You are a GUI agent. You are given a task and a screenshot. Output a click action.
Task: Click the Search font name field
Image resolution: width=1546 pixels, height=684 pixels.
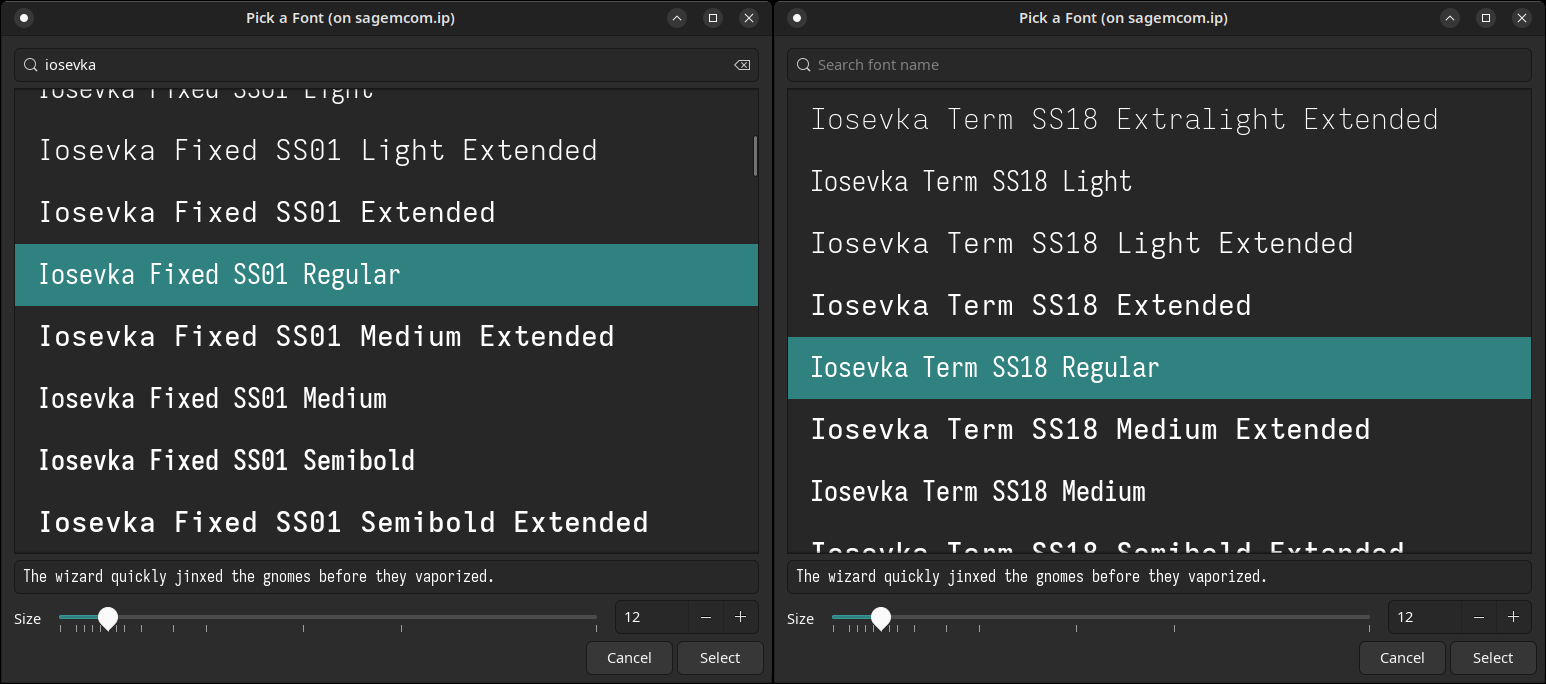[x=1160, y=65]
